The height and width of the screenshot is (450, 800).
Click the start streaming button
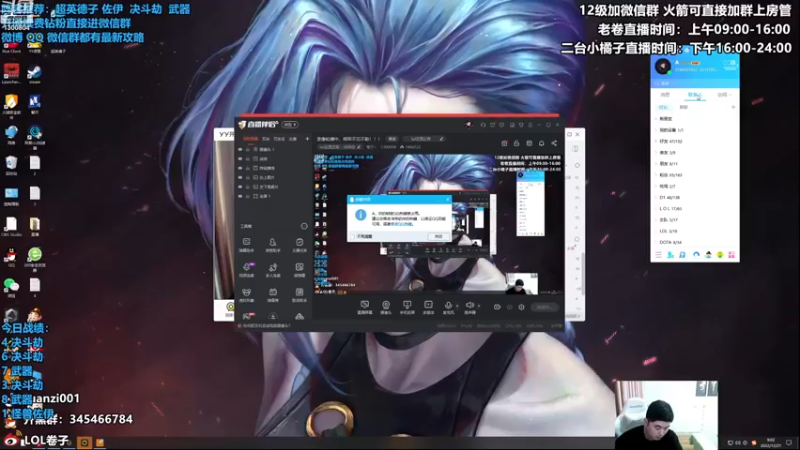544,307
